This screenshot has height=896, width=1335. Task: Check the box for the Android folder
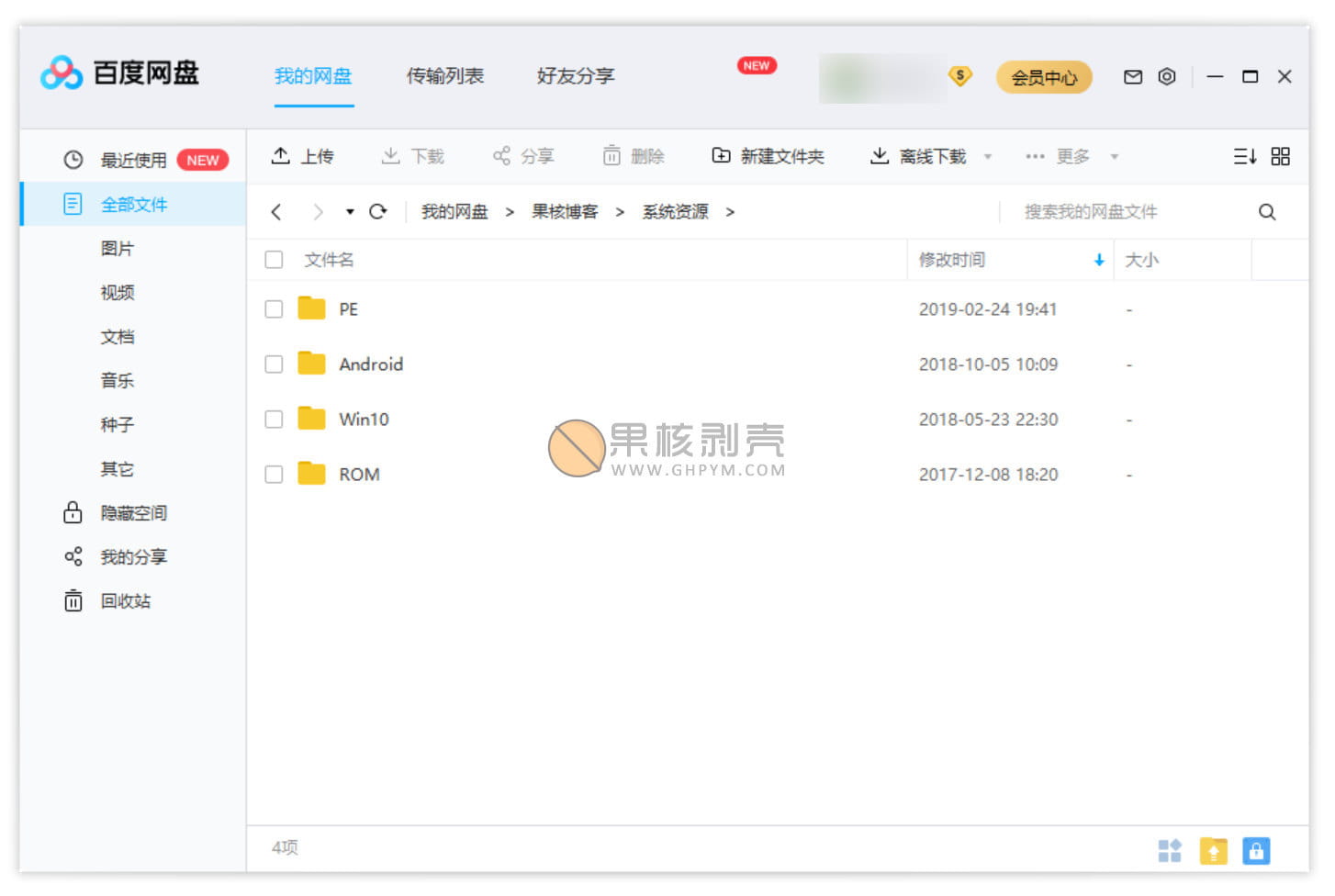click(x=274, y=364)
